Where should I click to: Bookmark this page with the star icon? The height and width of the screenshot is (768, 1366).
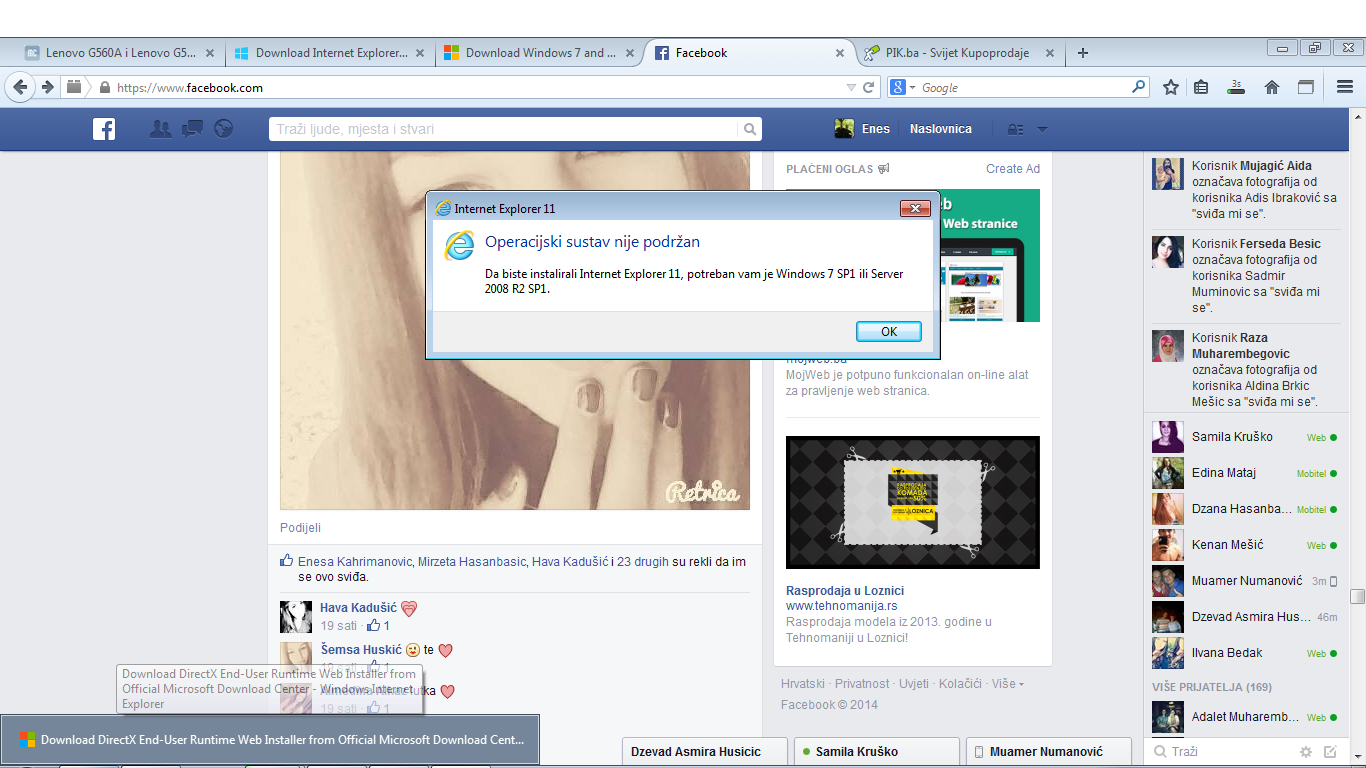[x=1171, y=87]
